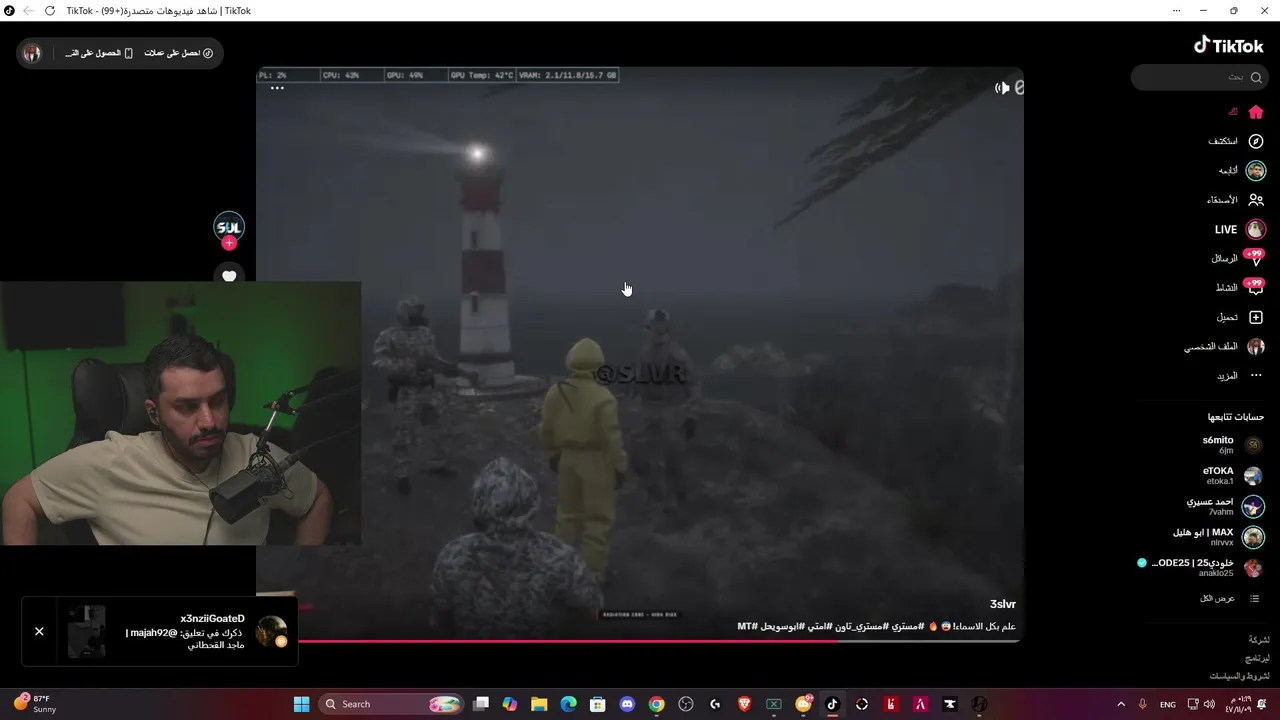The image size is (1280, 720).
Task: Open the top-left profile avatar menu
Action: click(32, 53)
